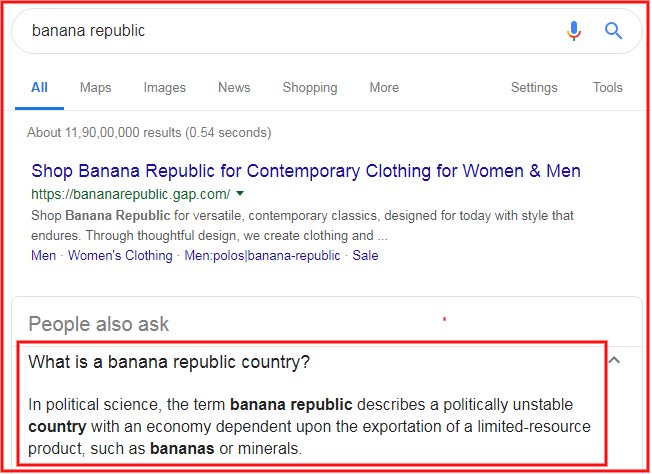The width and height of the screenshot is (652, 474).
Task: Collapse the 'What is a banana republic country?' chevron
Action: (x=614, y=360)
